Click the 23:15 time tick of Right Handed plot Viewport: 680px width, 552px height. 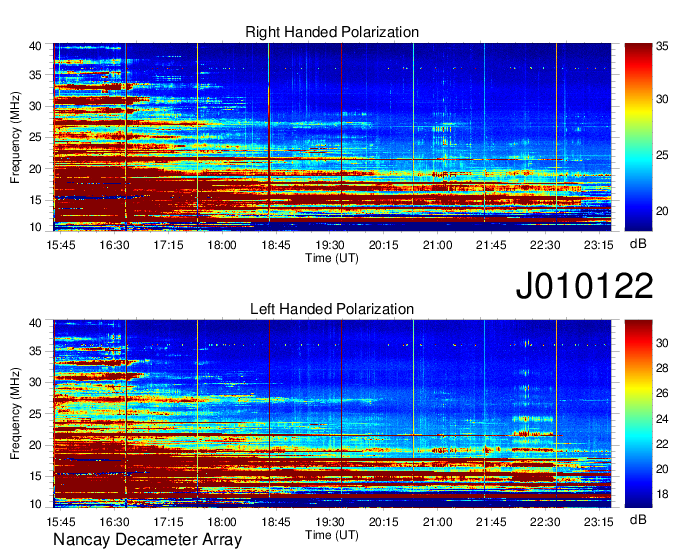pos(599,245)
